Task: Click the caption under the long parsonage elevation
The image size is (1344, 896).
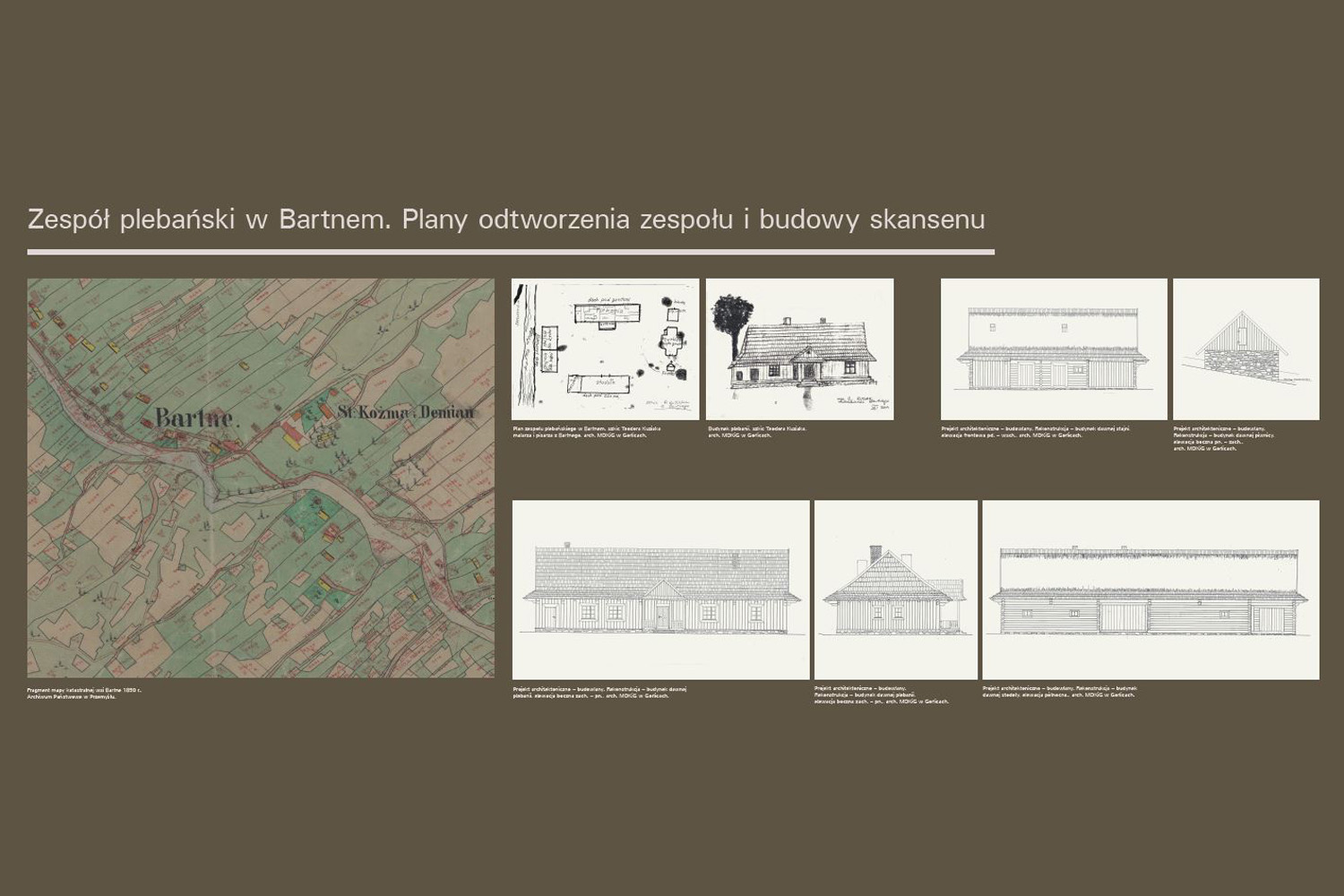Action: click(600, 692)
